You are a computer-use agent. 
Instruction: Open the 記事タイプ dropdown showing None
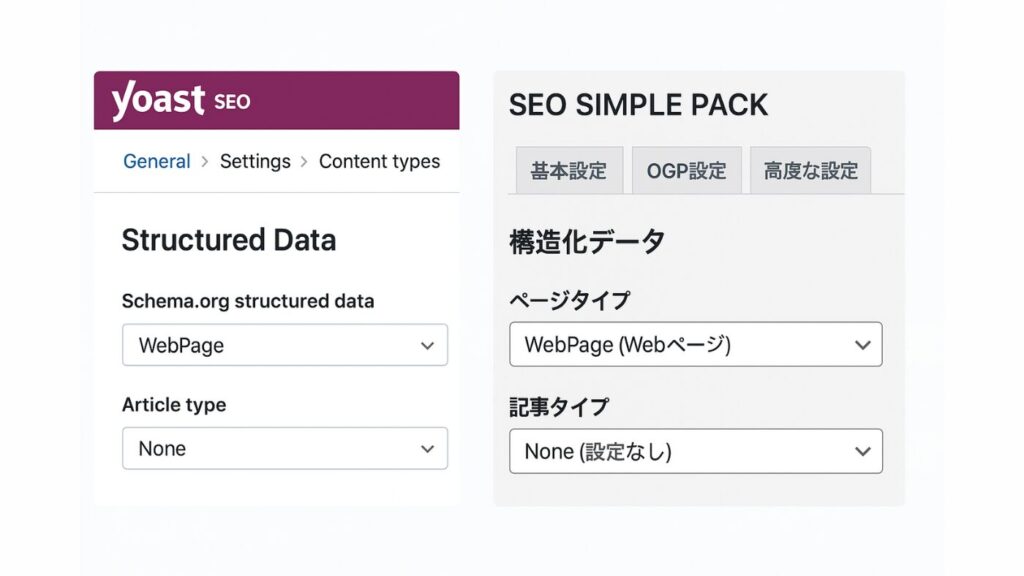coord(696,451)
